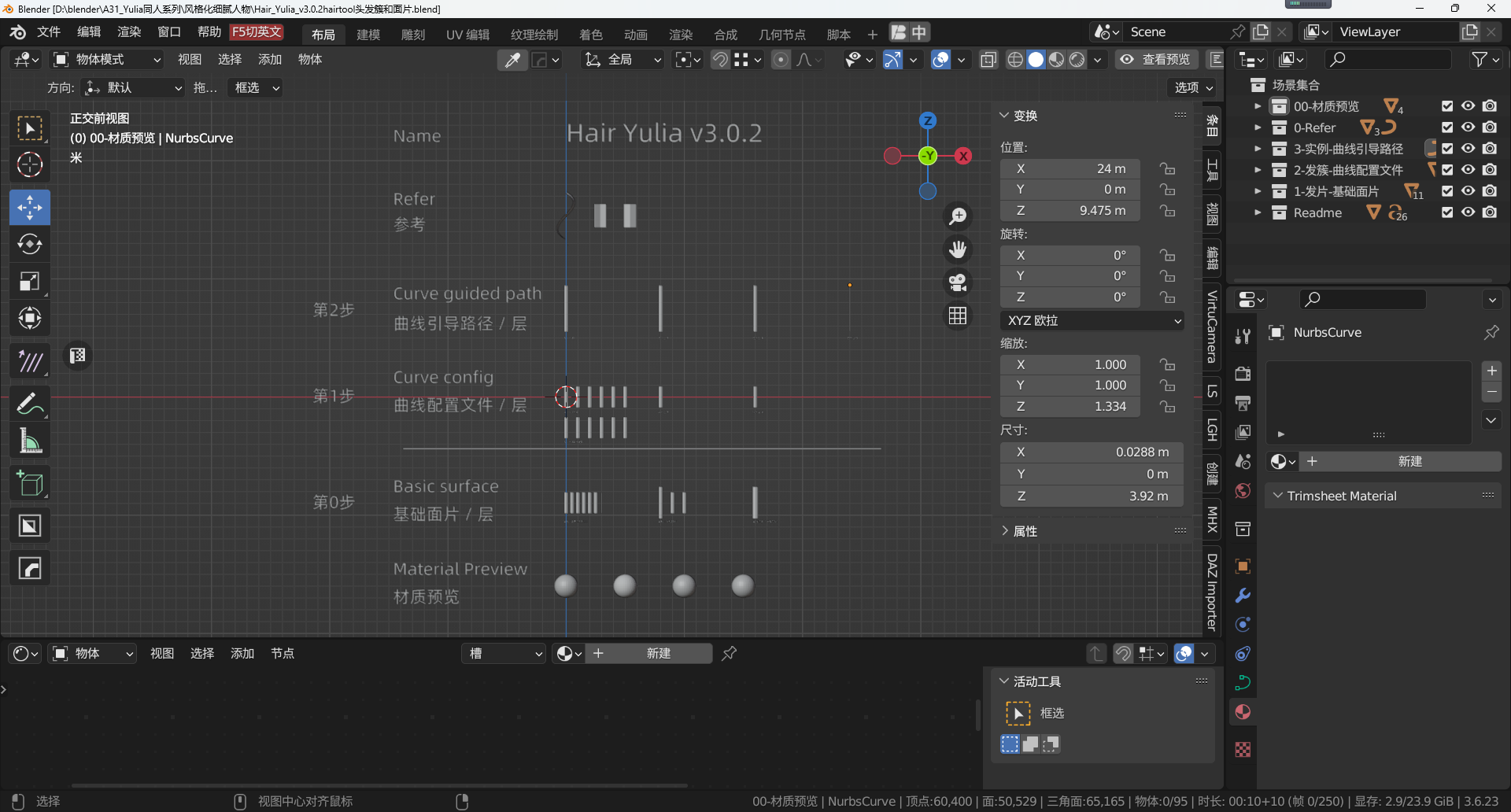Select the Add Cube tool
Screen dimensions: 1511x812
pyautogui.click(x=30, y=483)
